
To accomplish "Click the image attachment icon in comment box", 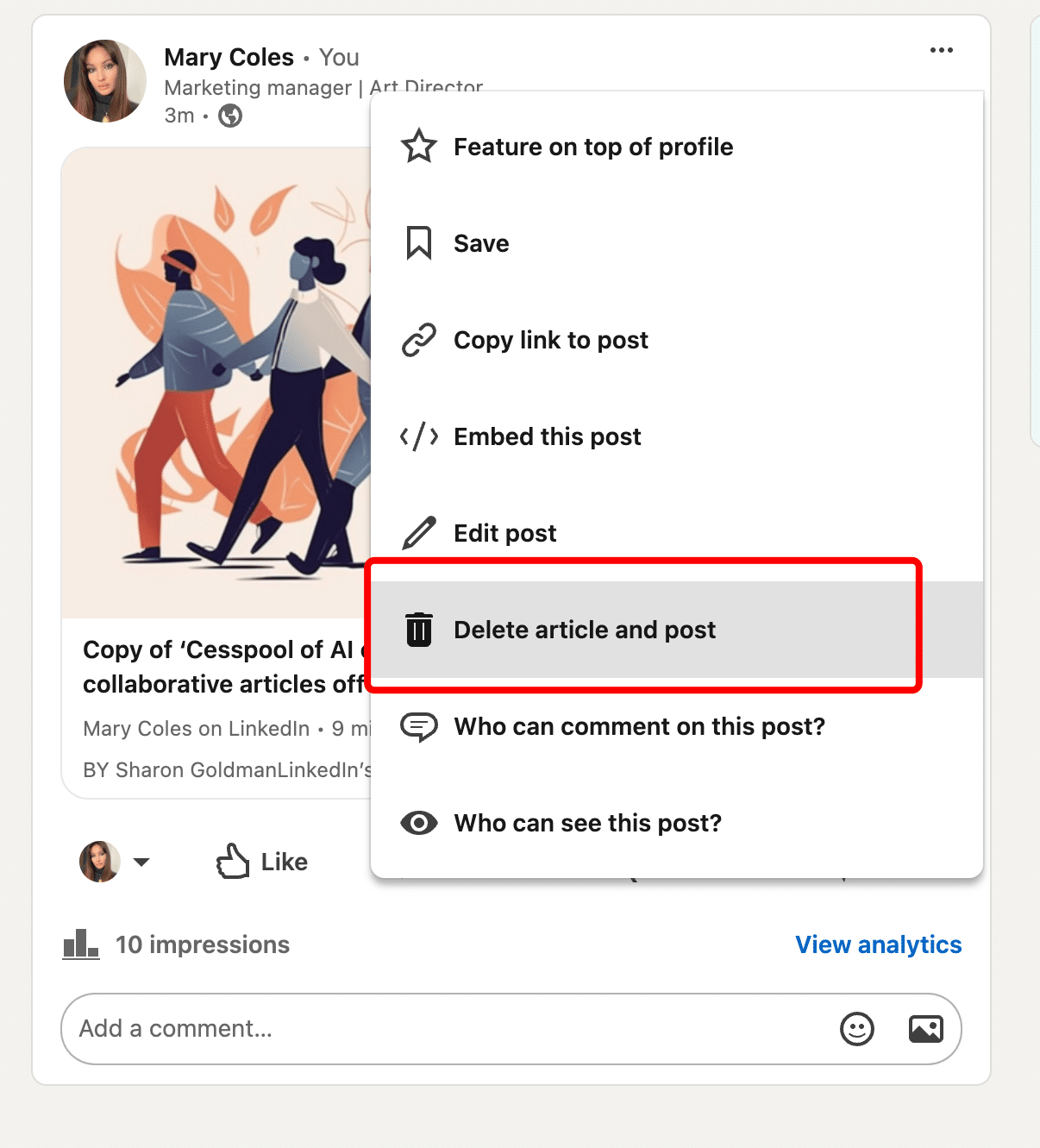I will coord(925,1029).
